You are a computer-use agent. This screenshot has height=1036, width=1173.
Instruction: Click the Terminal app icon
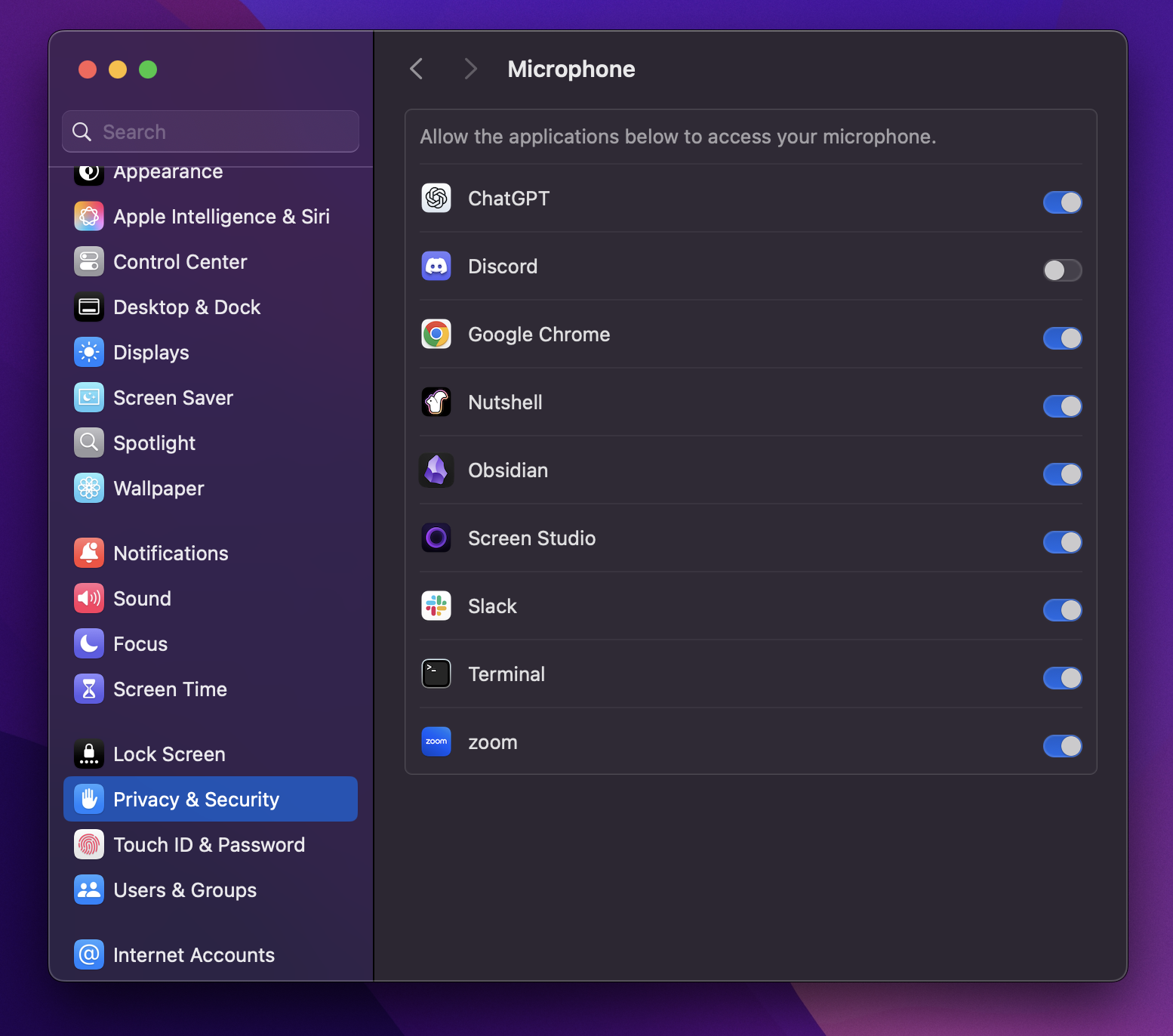point(436,674)
